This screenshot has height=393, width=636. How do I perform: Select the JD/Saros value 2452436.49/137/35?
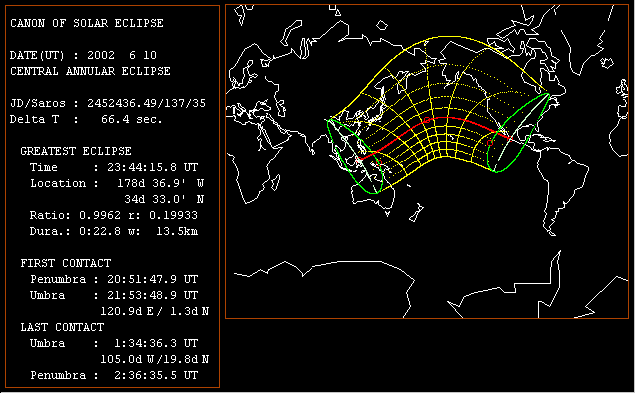146,103
